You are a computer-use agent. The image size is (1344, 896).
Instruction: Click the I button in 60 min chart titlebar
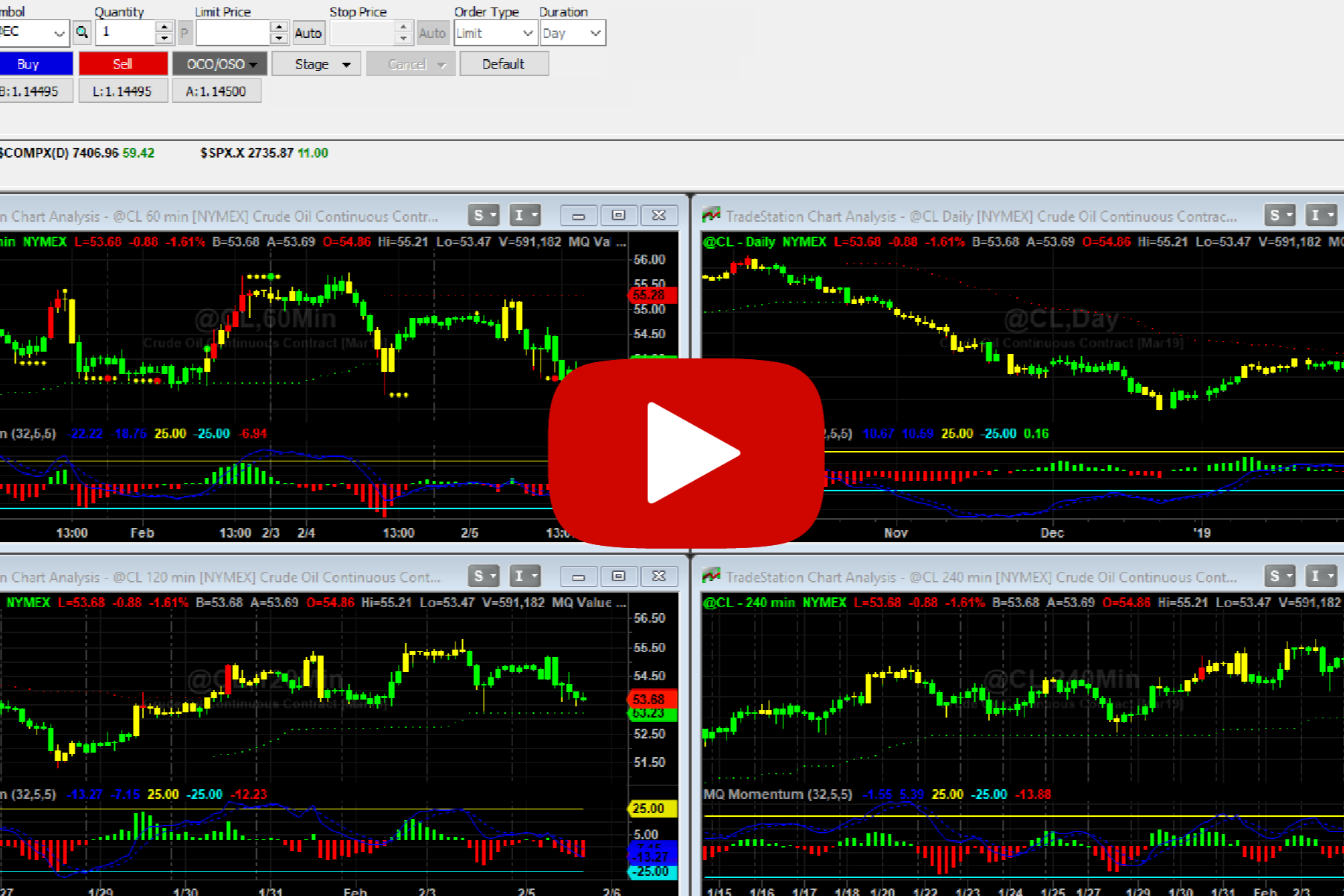[525, 216]
